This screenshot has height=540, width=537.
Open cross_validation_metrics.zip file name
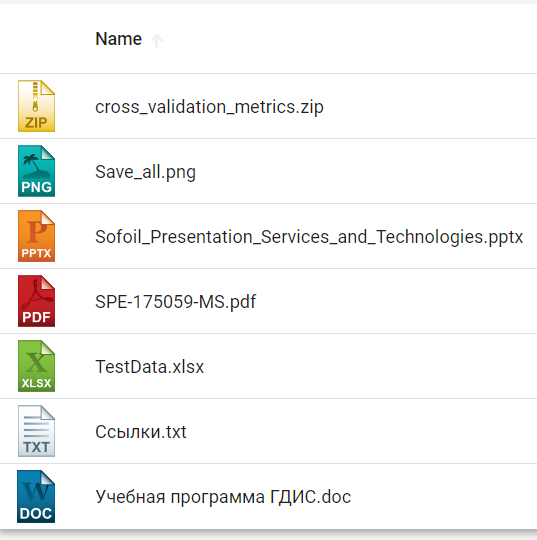(209, 107)
